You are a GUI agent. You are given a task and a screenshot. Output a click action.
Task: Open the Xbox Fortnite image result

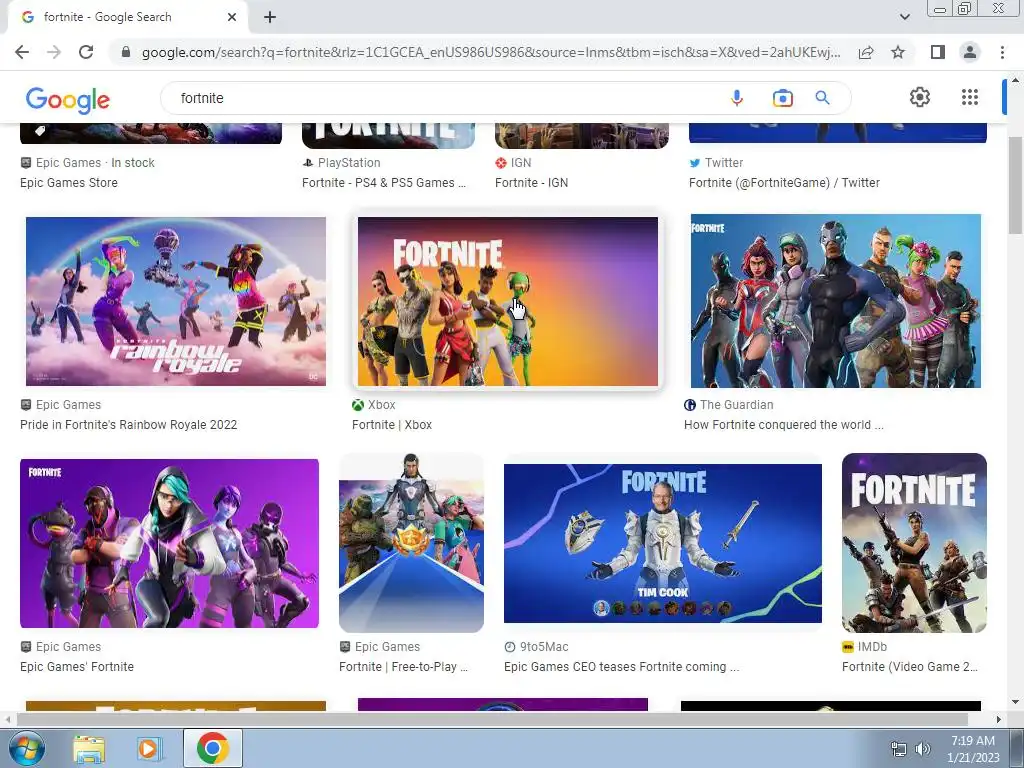click(507, 301)
